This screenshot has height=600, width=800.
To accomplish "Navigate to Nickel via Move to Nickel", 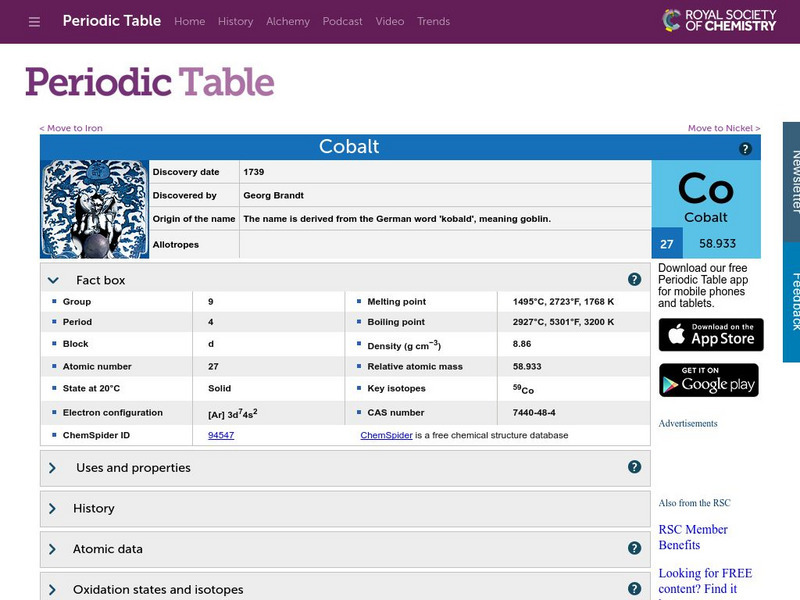I will pos(722,128).
